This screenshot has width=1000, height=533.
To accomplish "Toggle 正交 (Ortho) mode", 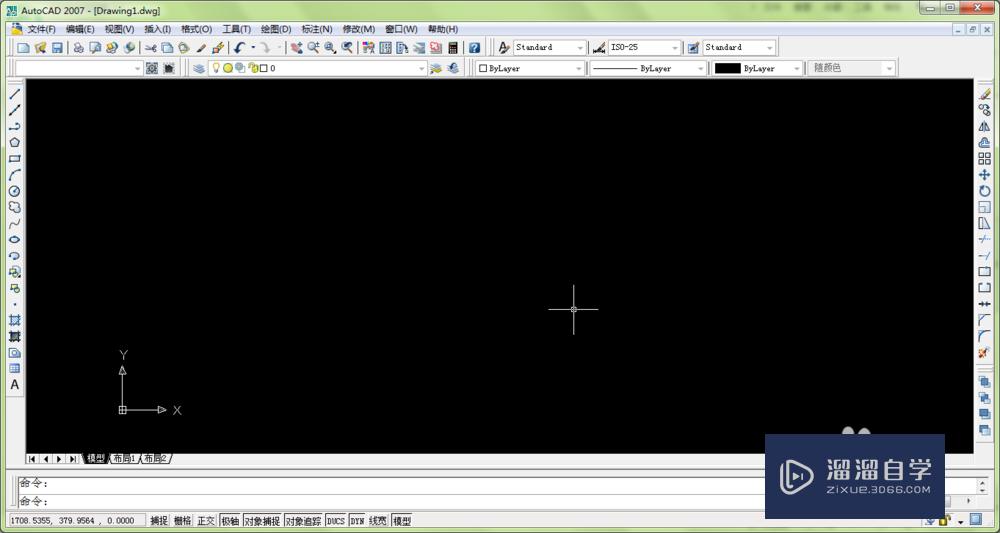I will 206,521.
